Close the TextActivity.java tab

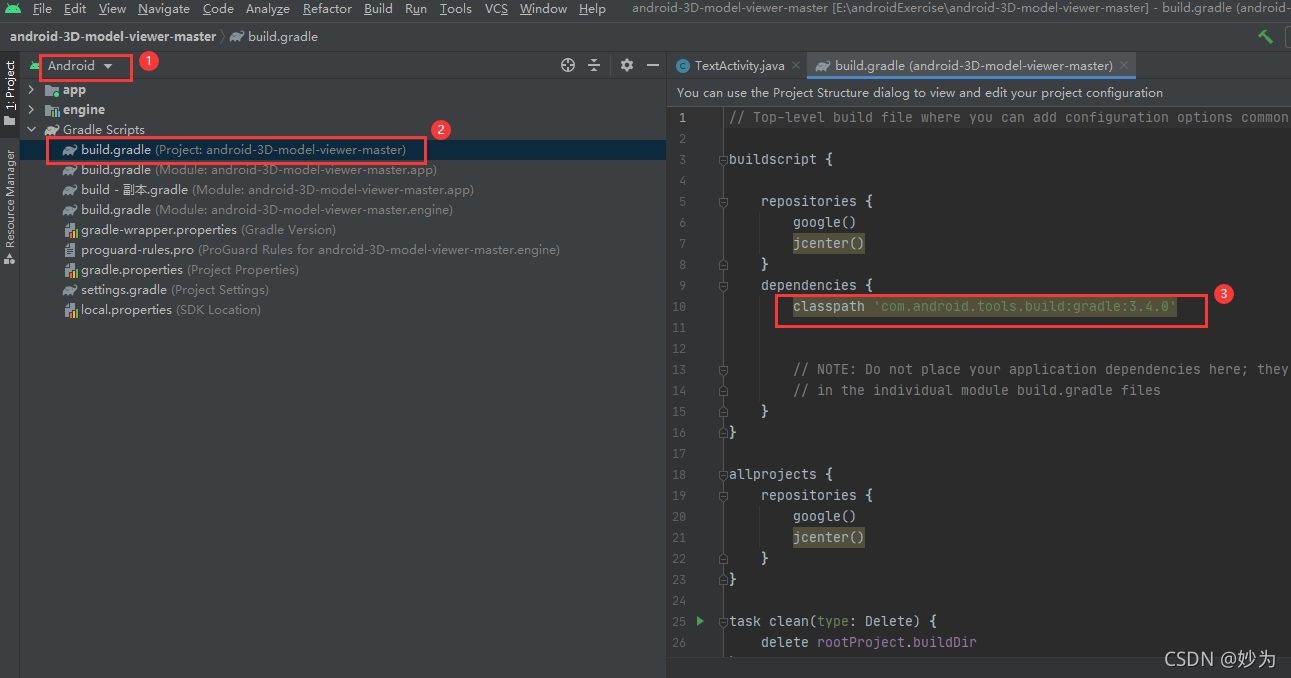tap(796, 66)
